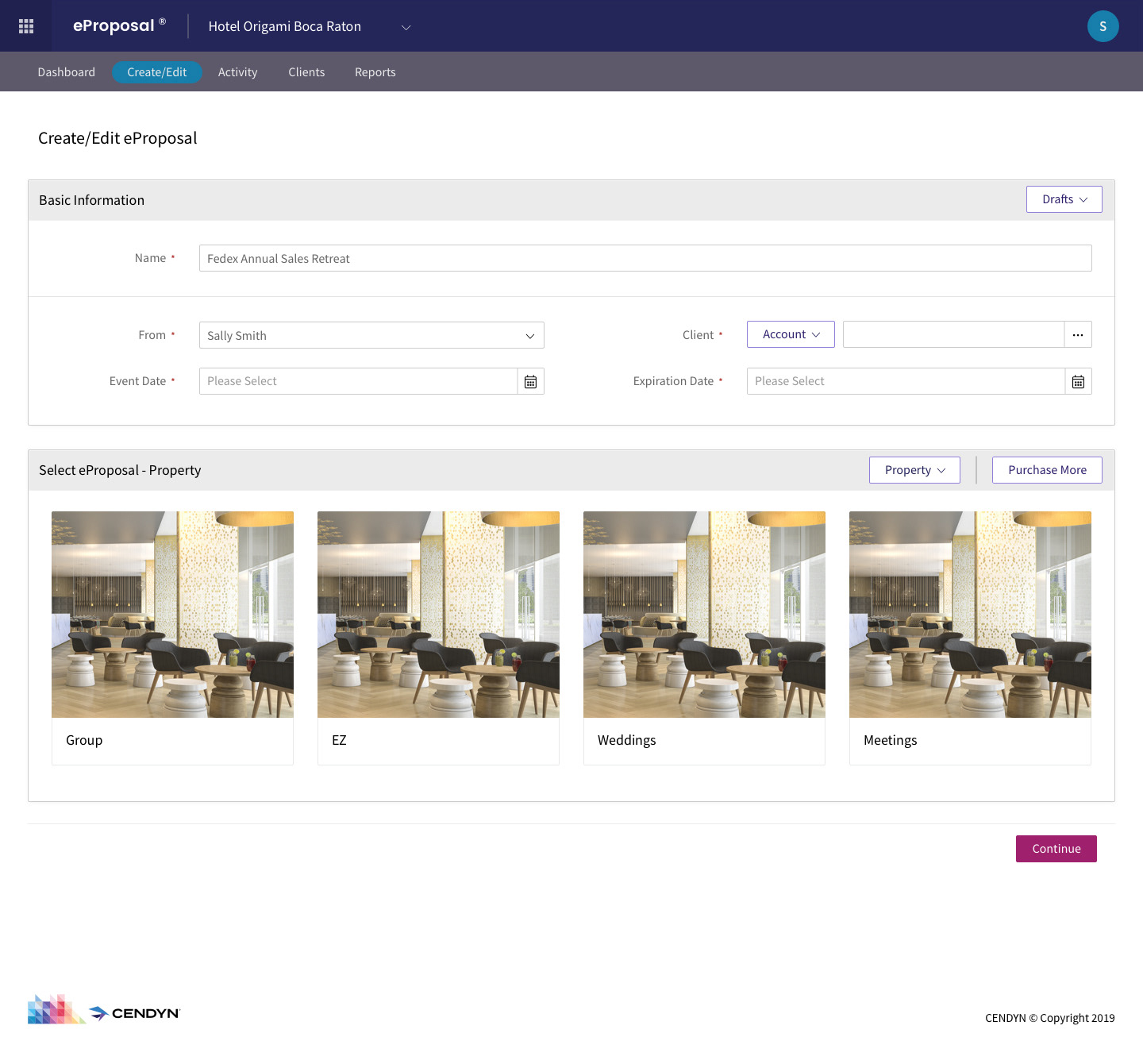Go to the Dashboard tab

point(67,72)
